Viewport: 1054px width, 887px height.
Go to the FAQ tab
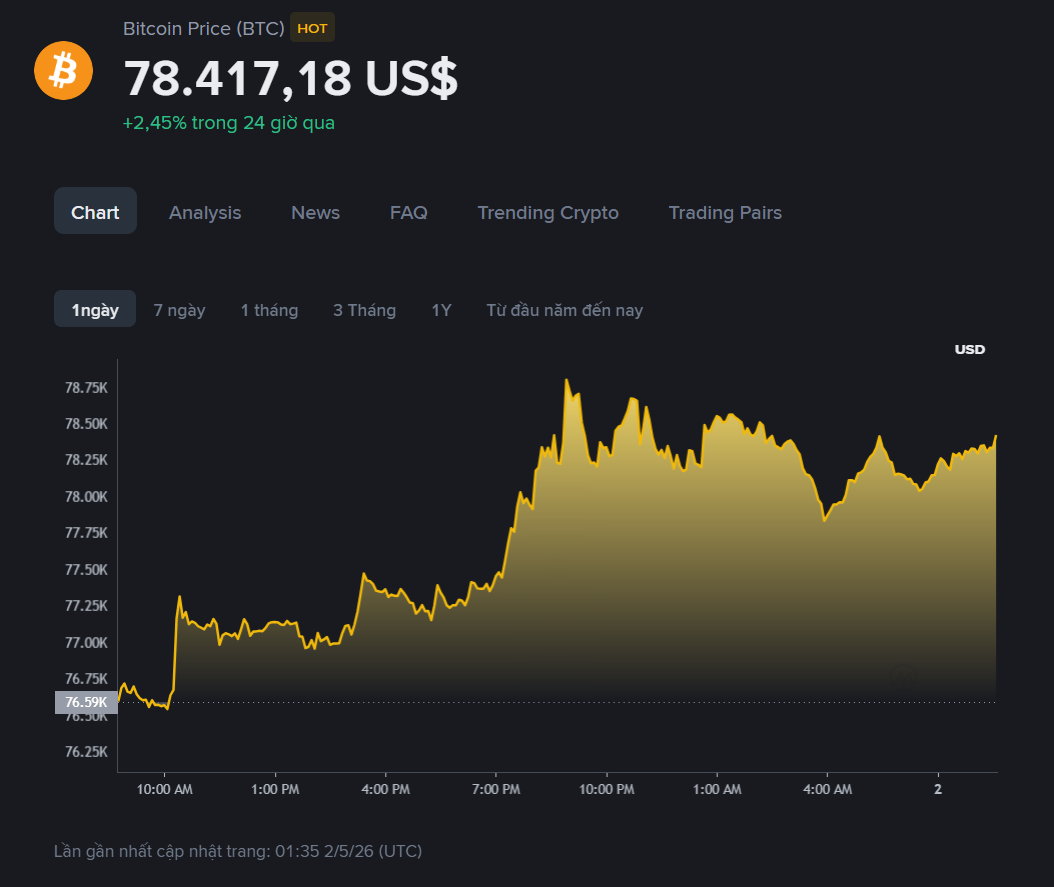409,212
